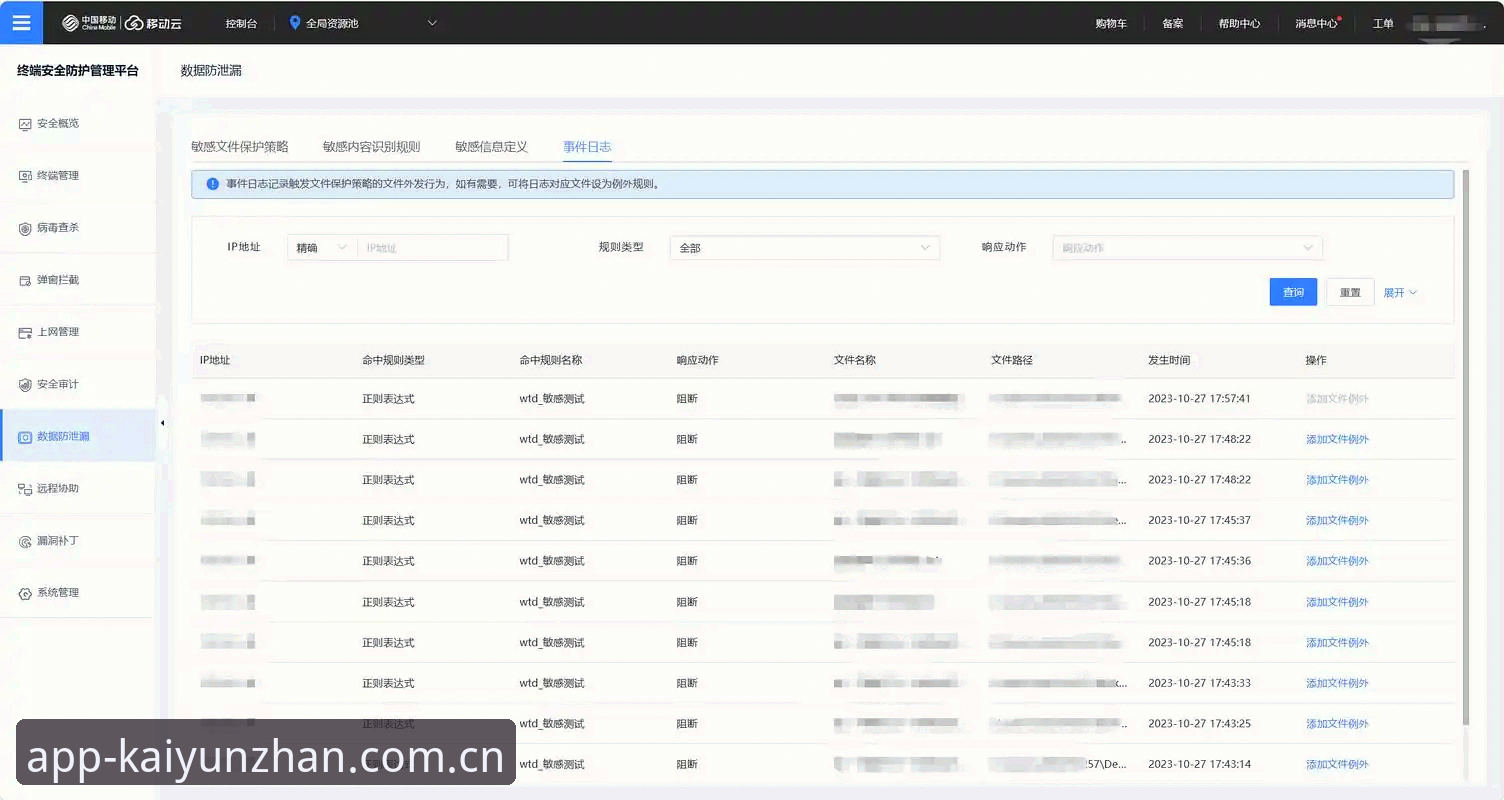The width and height of the screenshot is (1504, 800).
Task: Click the blue info icon in notice banner
Action: tap(212, 184)
